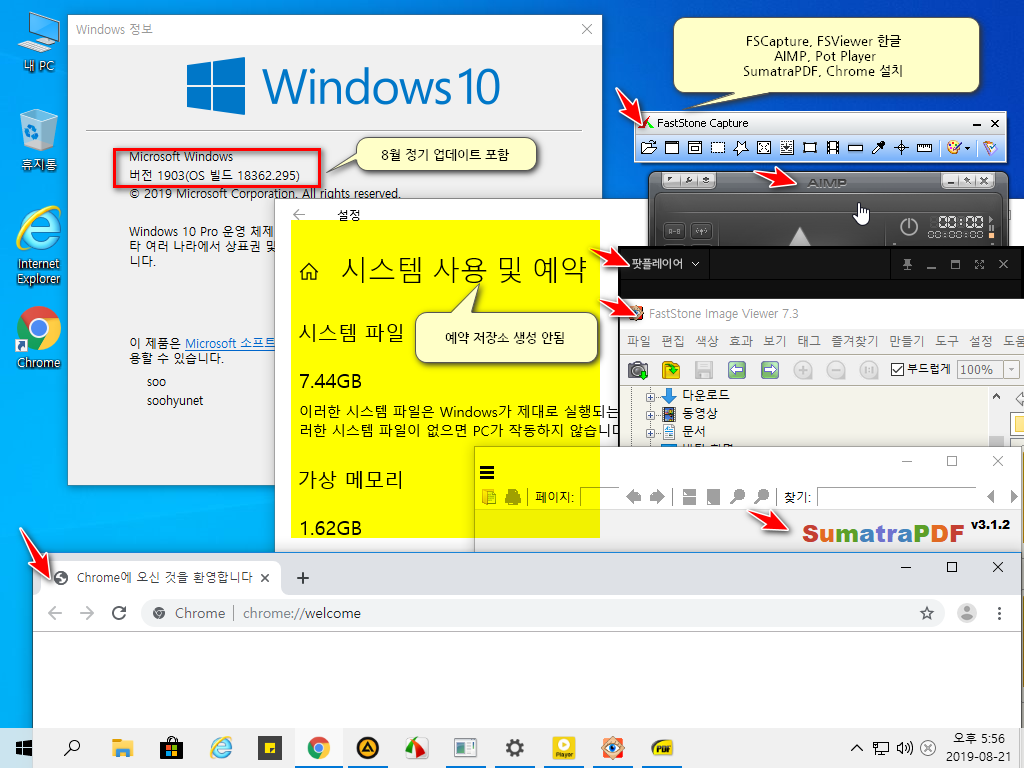Capture full screen in FastStone Capture
Screen dimensions: 1024x768
coord(763,148)
